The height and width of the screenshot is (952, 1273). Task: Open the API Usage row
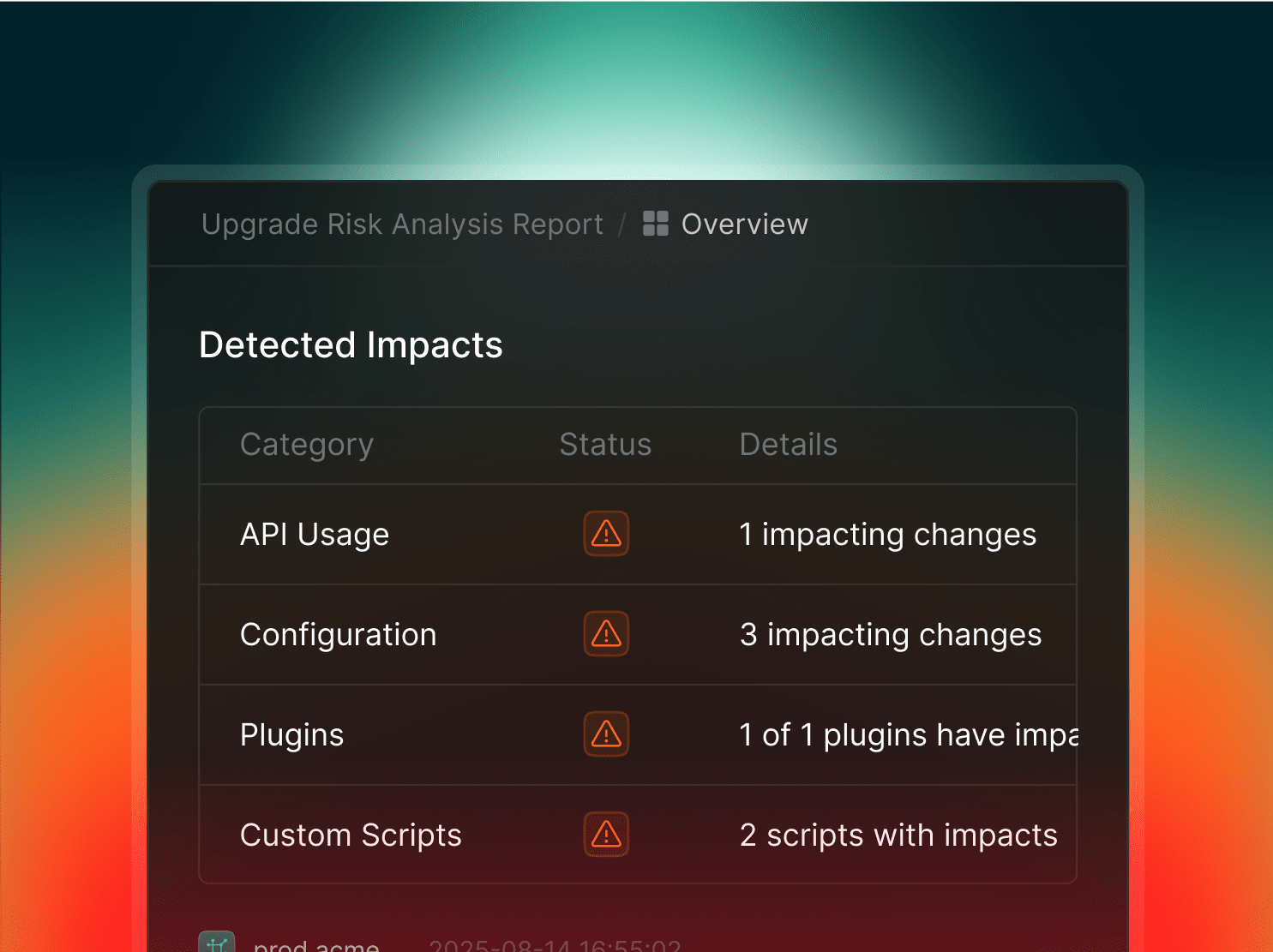point(315,535)
